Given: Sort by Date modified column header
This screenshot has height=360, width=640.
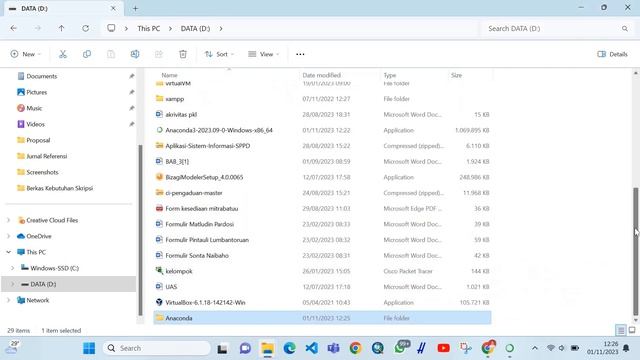Looking at the screenshot, I should (322, 75).
